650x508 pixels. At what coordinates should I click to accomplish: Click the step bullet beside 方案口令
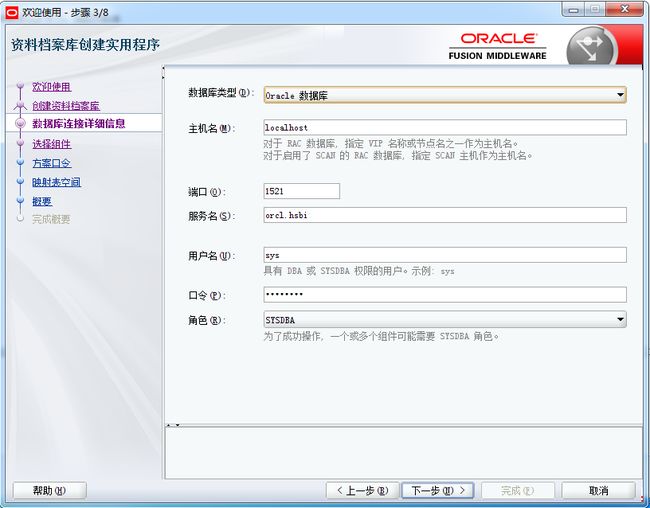(x=20, y=162)
